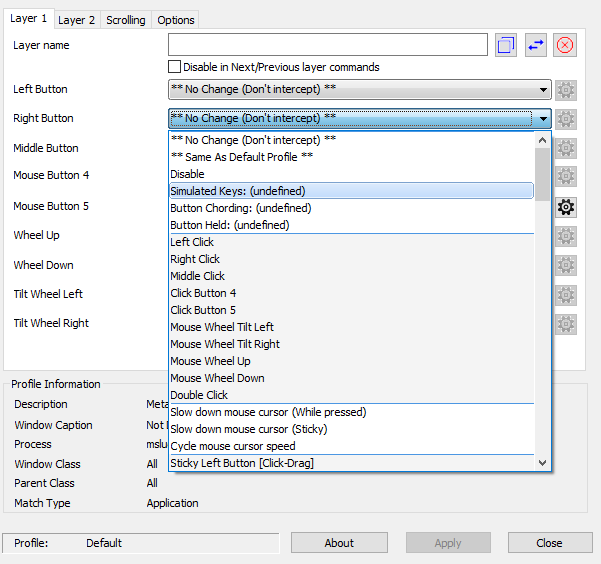
Task: Focus the Layer name text field
Action: click(x=327, y=45)
